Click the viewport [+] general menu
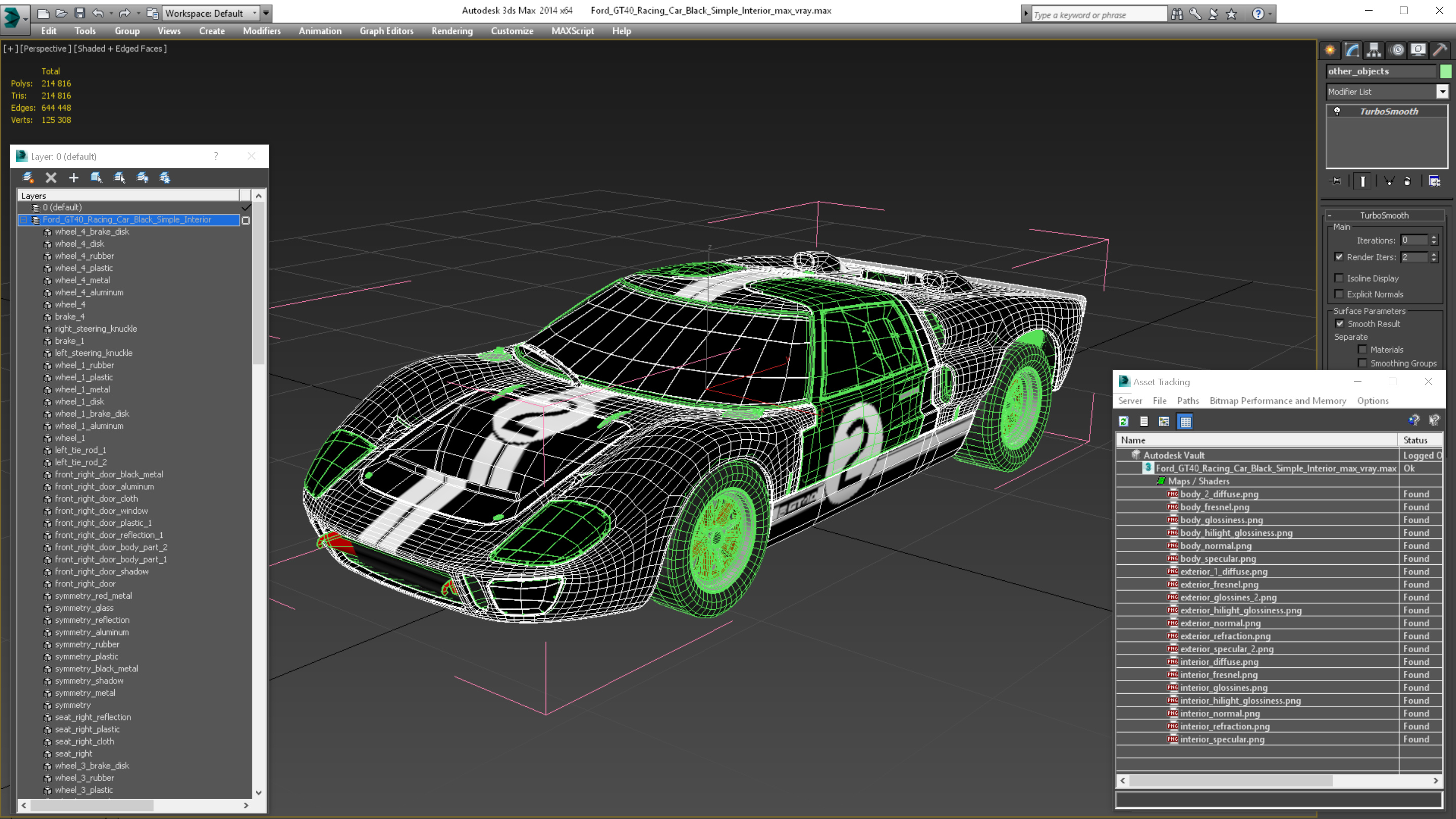 point(11,49)
